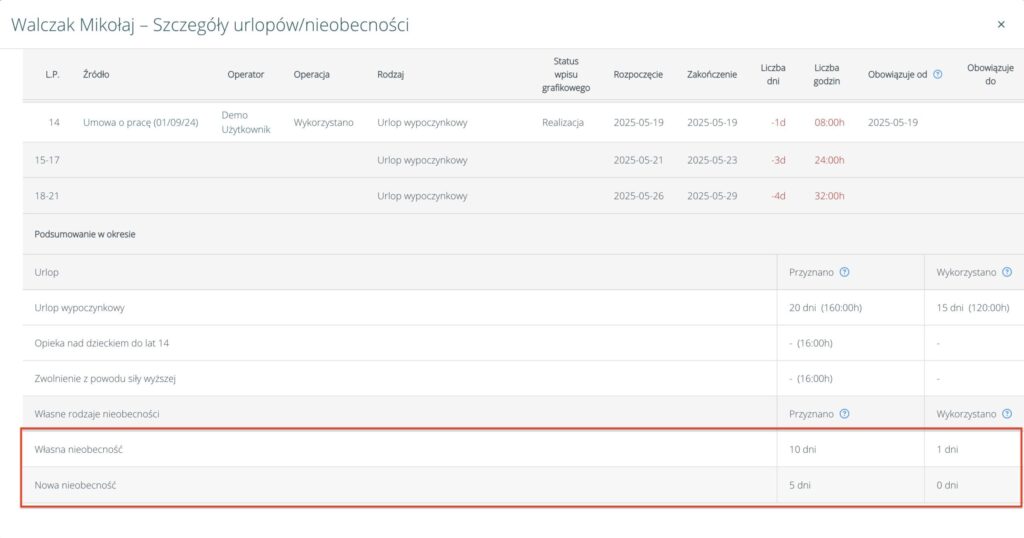
Task: Sort by the Źródło column header
Action: [x=97, y=74]
